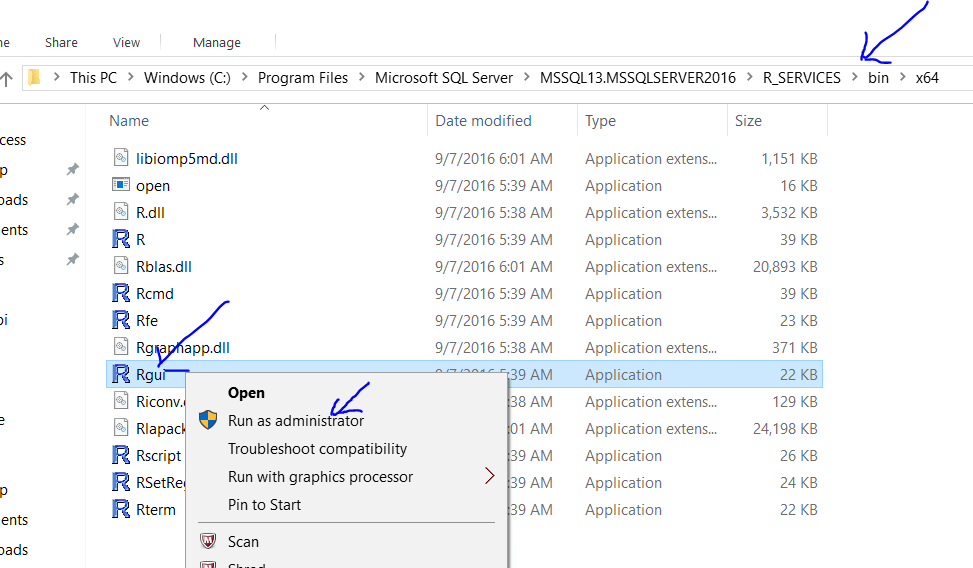Navigate to This PC in breadcrumb
Image resolution: width=973 pixels, height=568 pixels.
click(93, 78)
